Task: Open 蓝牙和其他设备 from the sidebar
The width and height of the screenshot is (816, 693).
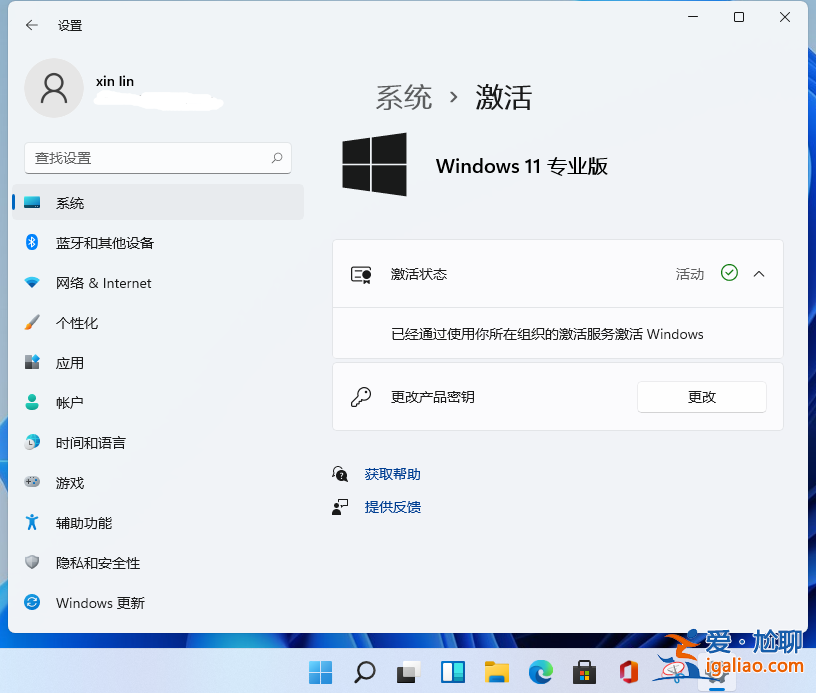Action: tap(105, 242)
